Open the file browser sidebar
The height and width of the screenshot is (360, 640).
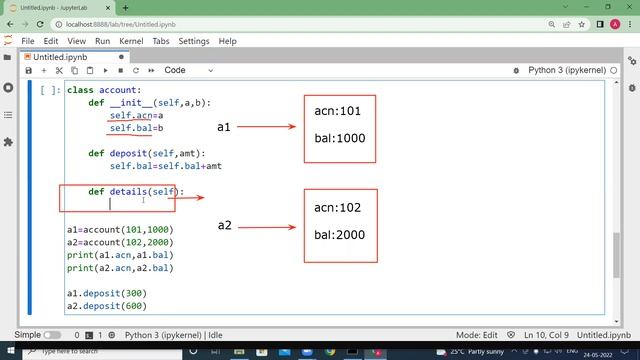pos(7,58)
